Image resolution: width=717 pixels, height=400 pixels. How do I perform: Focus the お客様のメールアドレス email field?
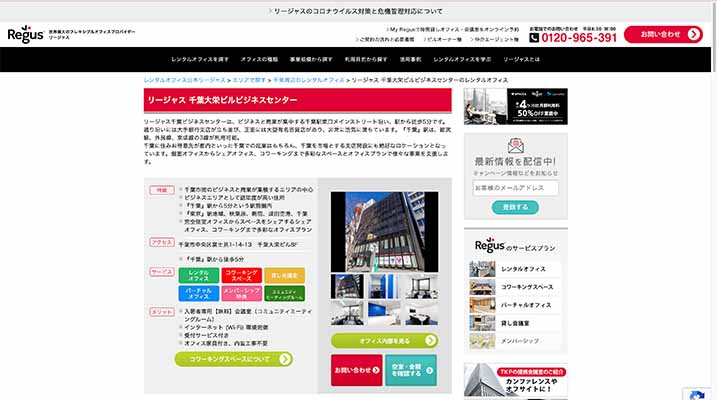coord(515,188)
